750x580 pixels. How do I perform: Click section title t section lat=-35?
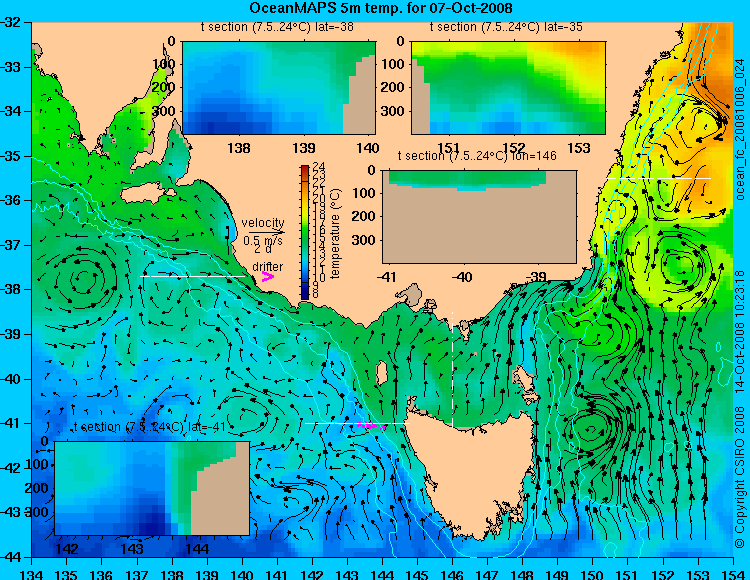[x=506, y=27]
